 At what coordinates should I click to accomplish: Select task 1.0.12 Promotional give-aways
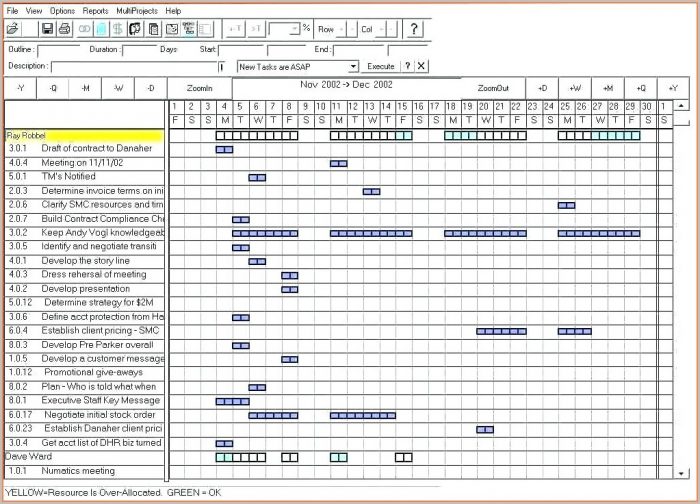(x=84, y=372)
